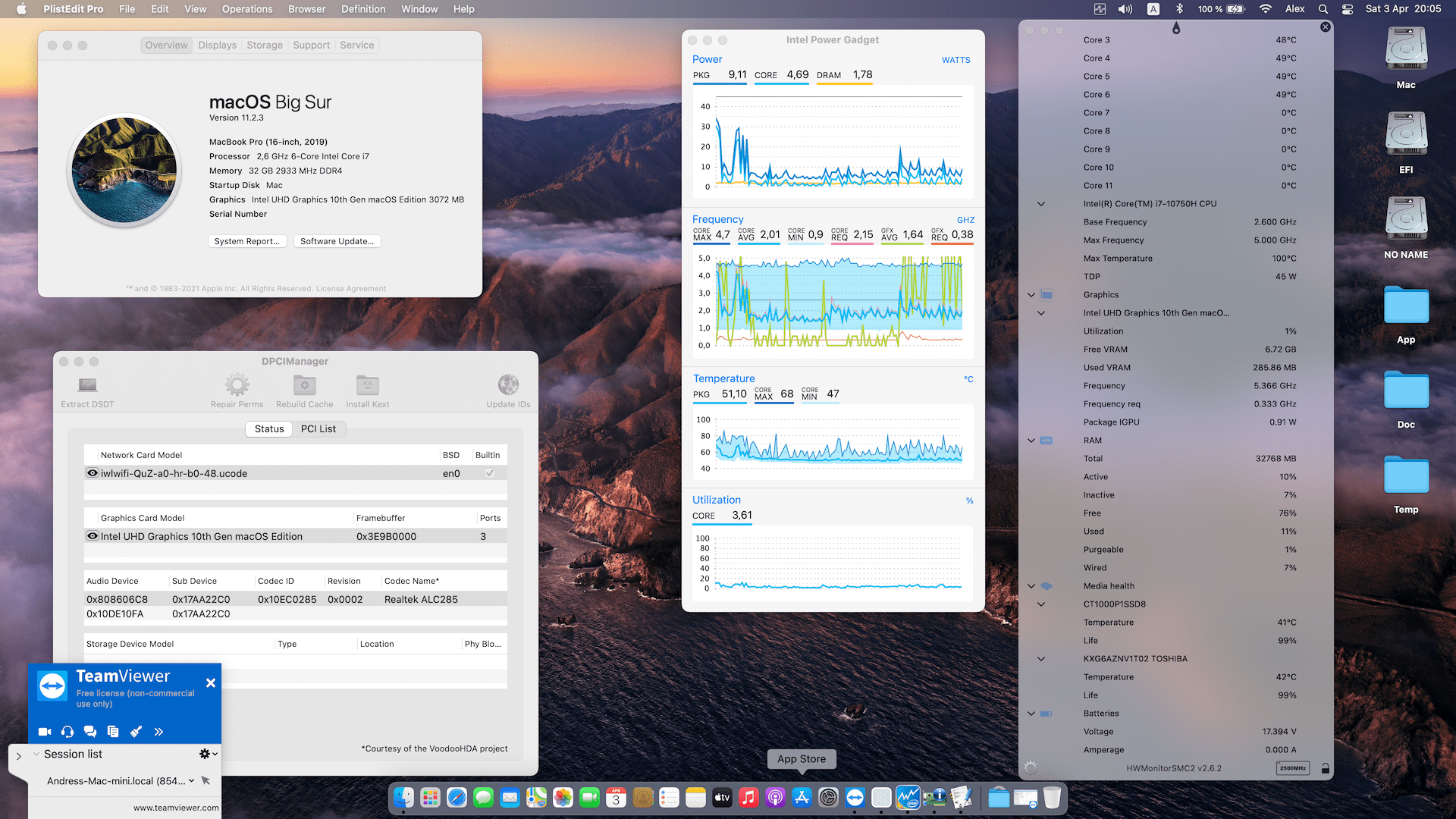
Task: Open Launchpad from the Dock
Action: (x=430, y=797)
